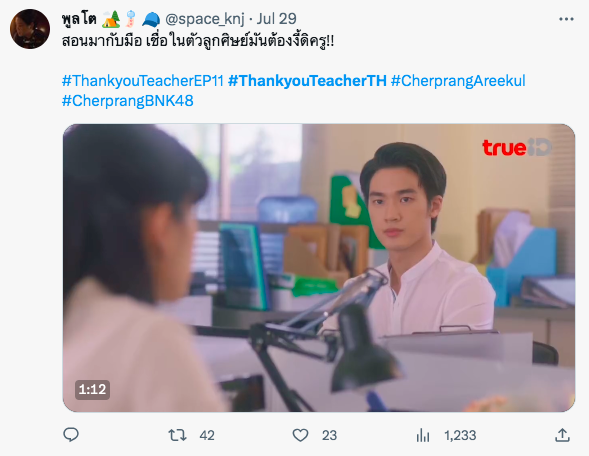This screenshot has height=456, width=589.
Task: Retweet this post using the arrows icon
Action: point(177,435)
